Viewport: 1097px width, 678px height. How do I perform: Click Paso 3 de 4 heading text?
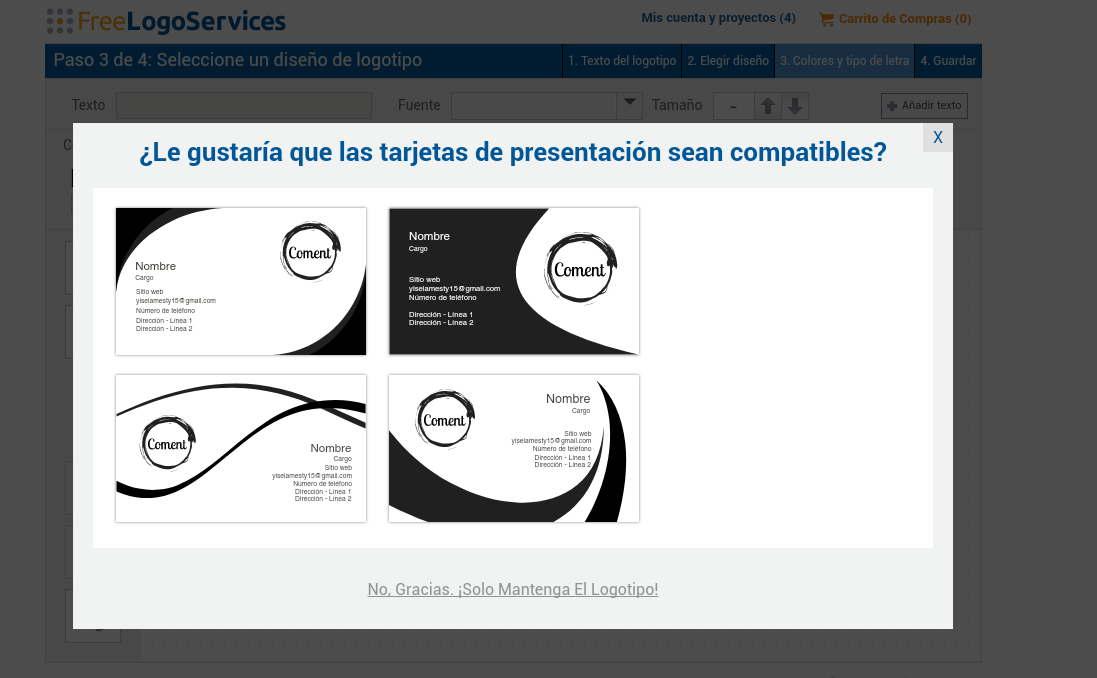pyautogui.click(x=238, y=60)
